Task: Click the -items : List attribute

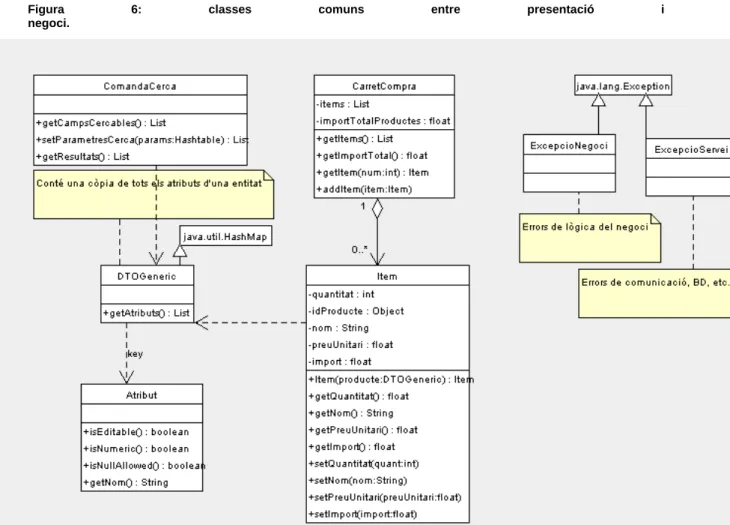Action: (x=343, y=104)
